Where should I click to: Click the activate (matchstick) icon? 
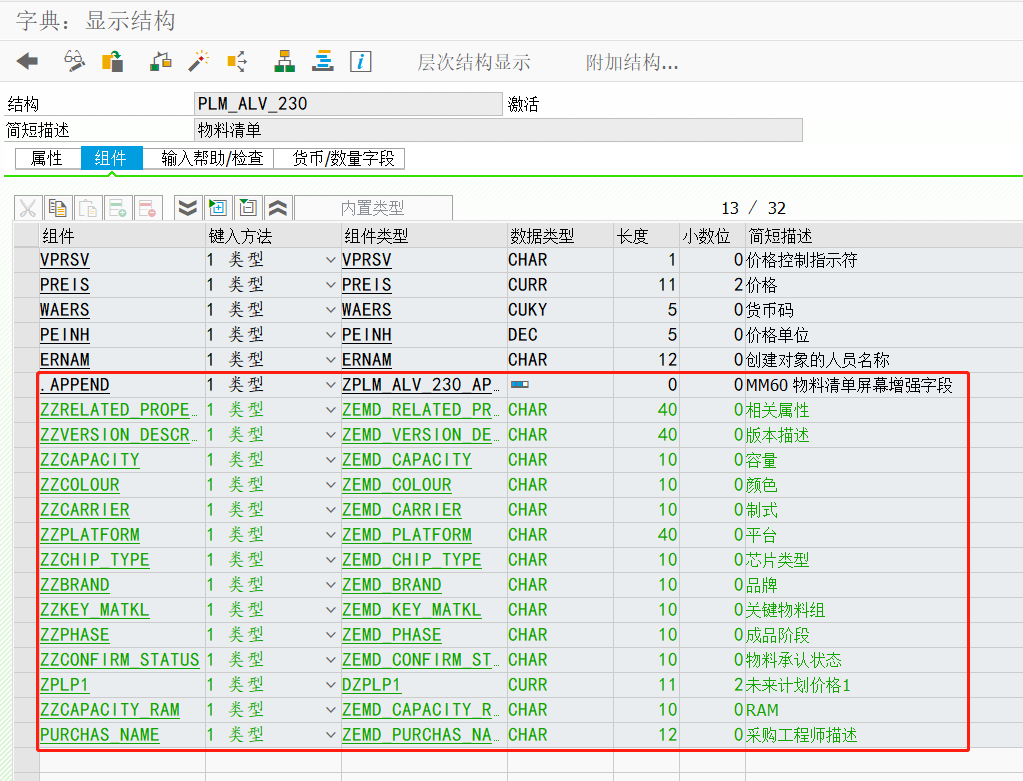[x=200, y=61]
